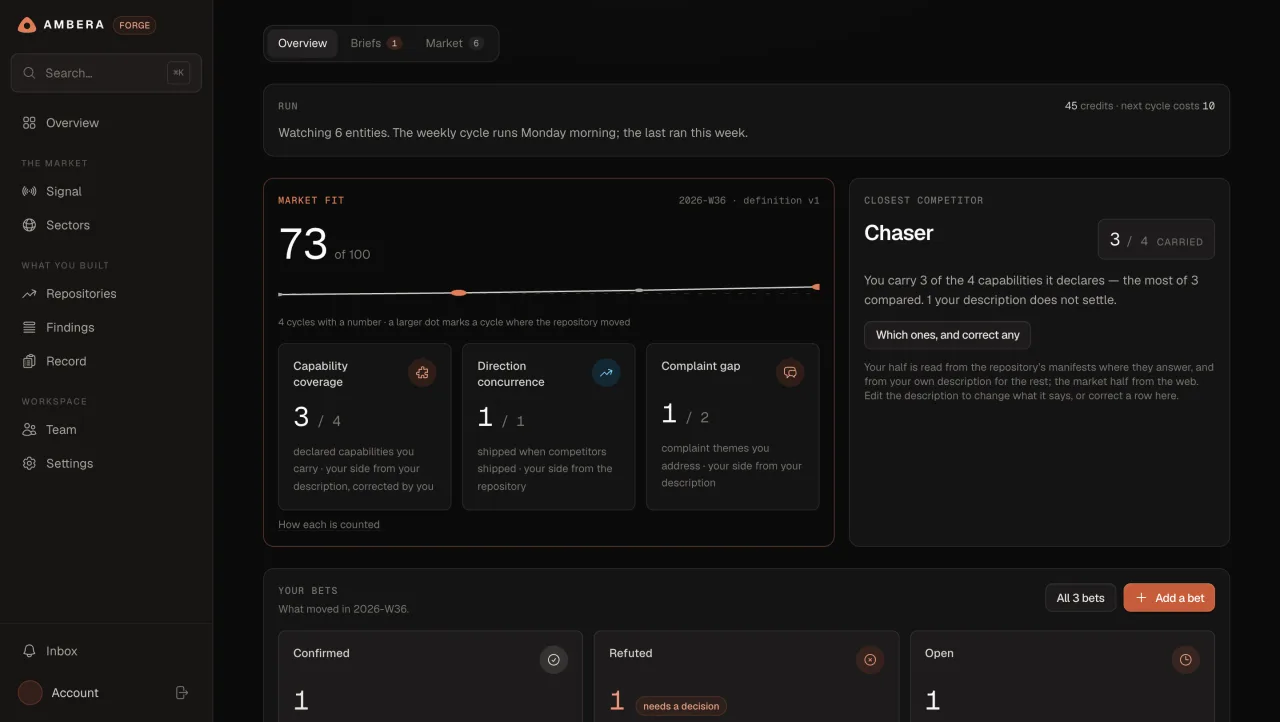Click the Sectors globe icon
Screen dimensions: 1280x722
29,225
